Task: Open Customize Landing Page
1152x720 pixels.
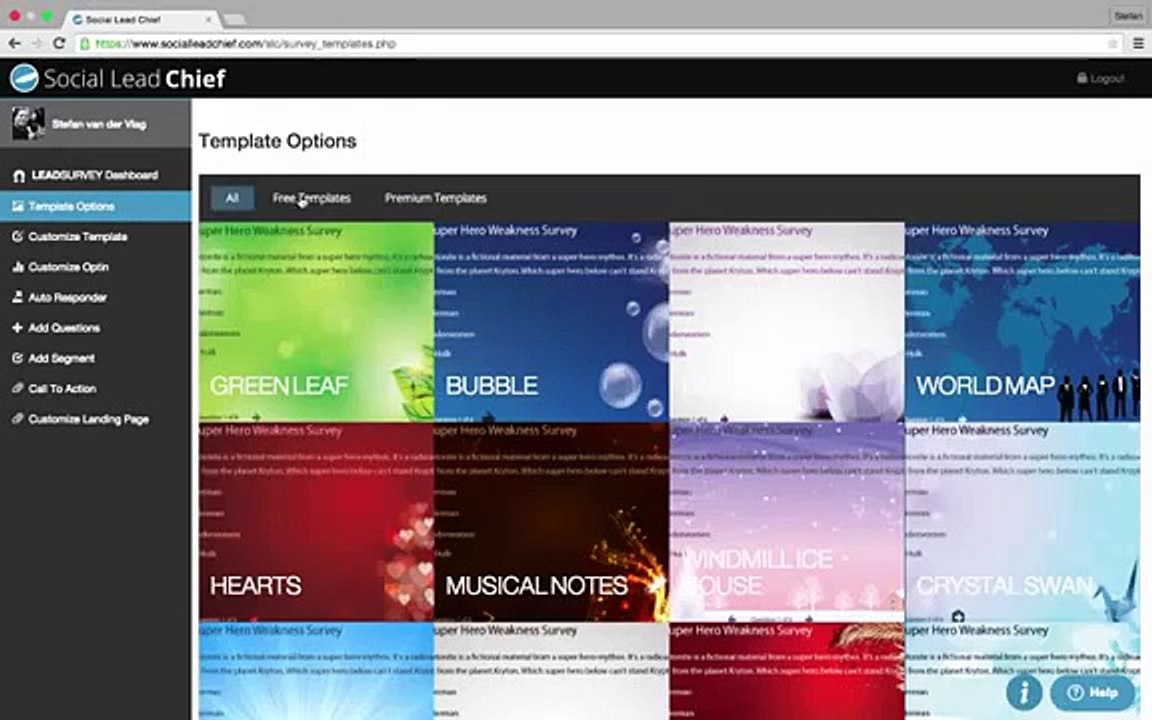Action: tap(96, 419)
